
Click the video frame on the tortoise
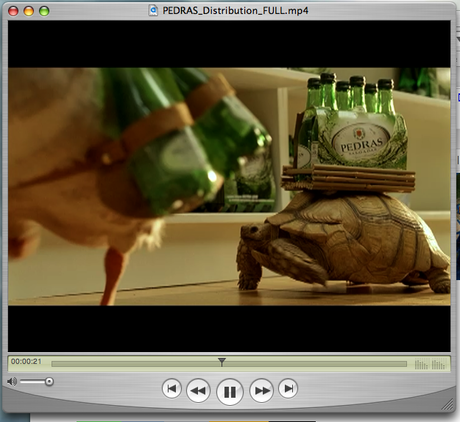coord(343,243)
